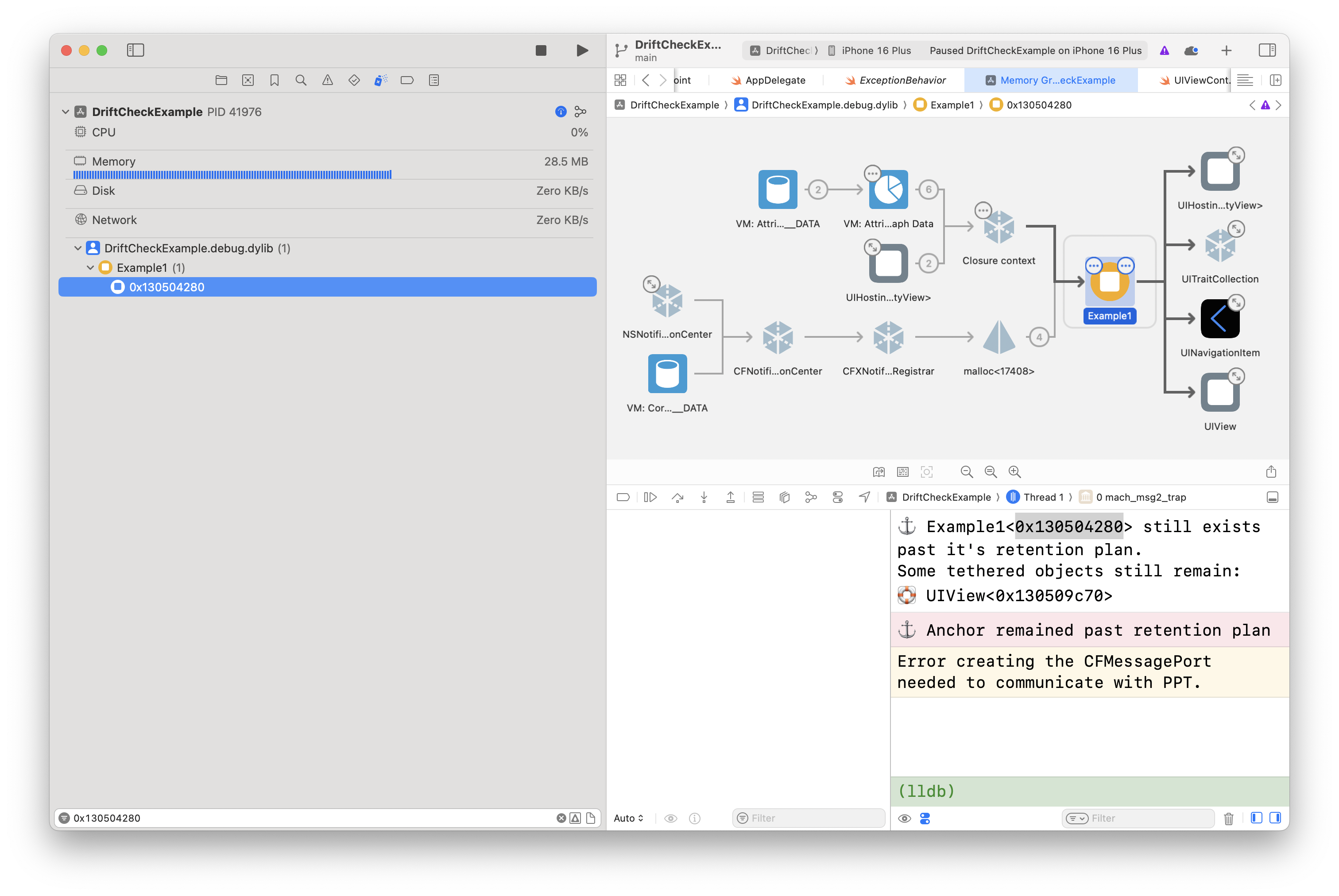1339x896 pixels.
Task: Click the Zoom In magnifier below graph
Action: coord(1014,471)
